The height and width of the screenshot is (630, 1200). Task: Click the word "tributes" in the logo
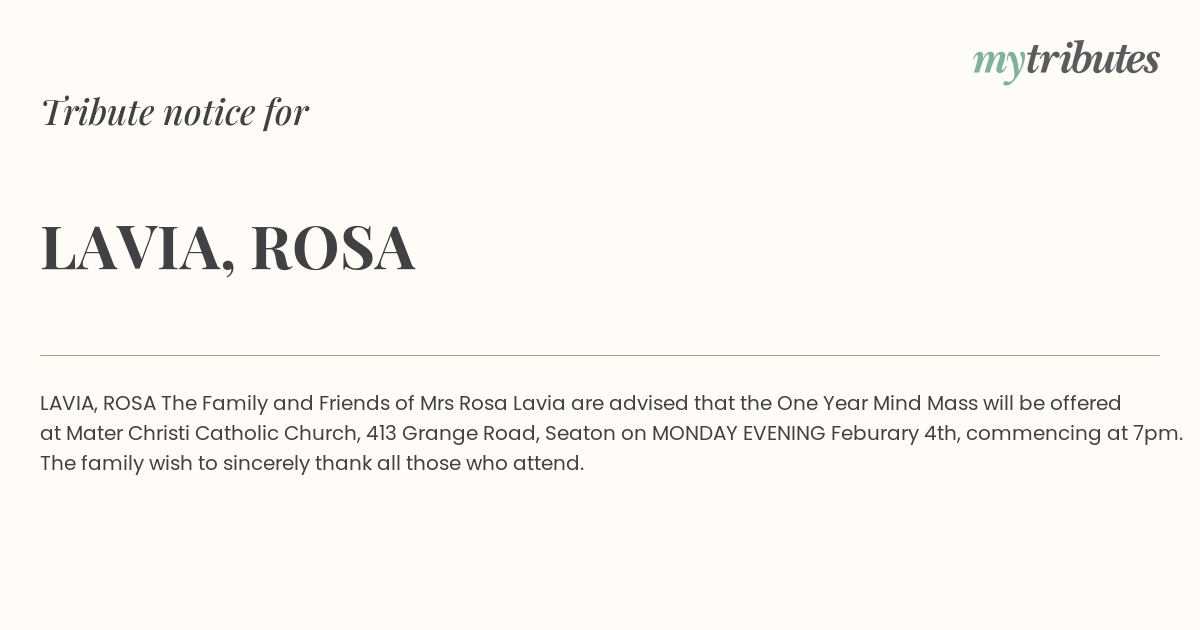[1092, 58]
